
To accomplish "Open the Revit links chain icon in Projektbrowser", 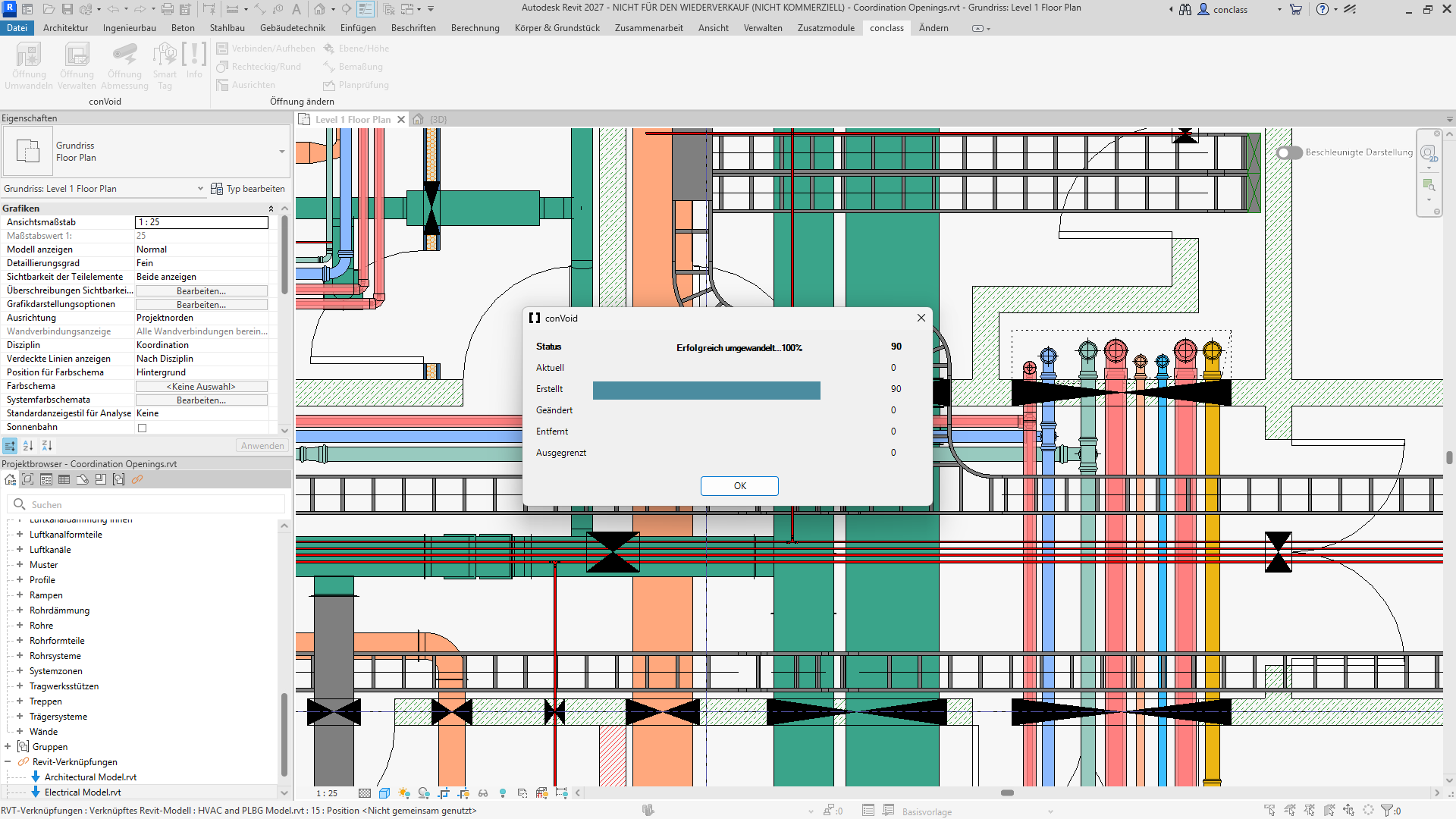I will (137, 479).
